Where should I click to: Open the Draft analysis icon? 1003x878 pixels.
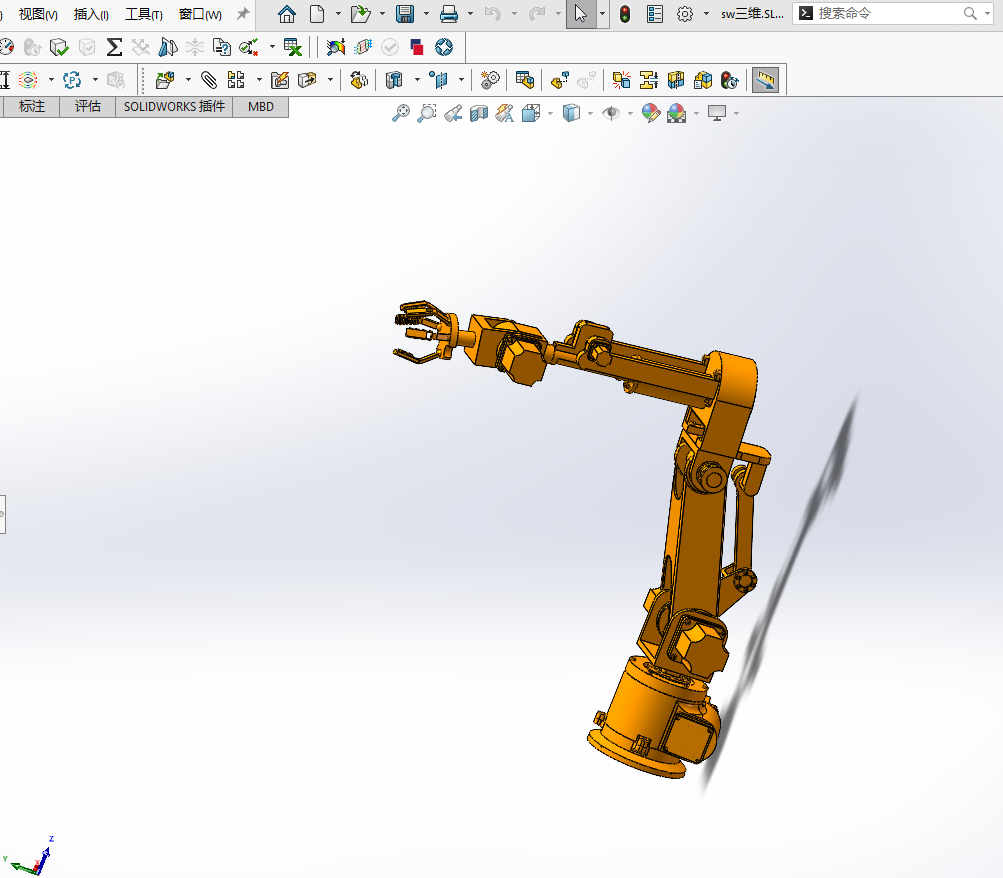tap(168, 47)
